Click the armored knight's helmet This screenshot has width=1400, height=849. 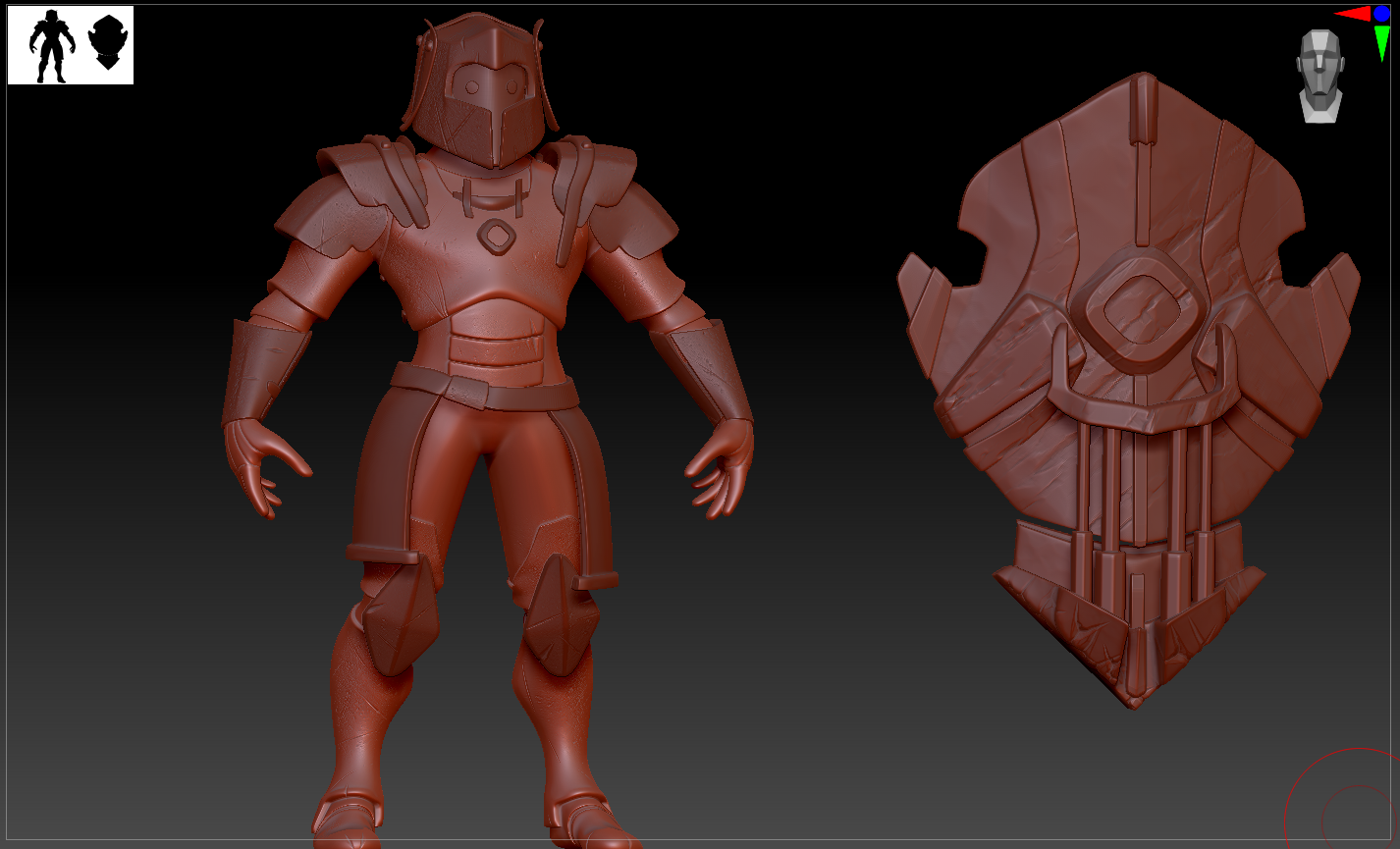(481, 90)
